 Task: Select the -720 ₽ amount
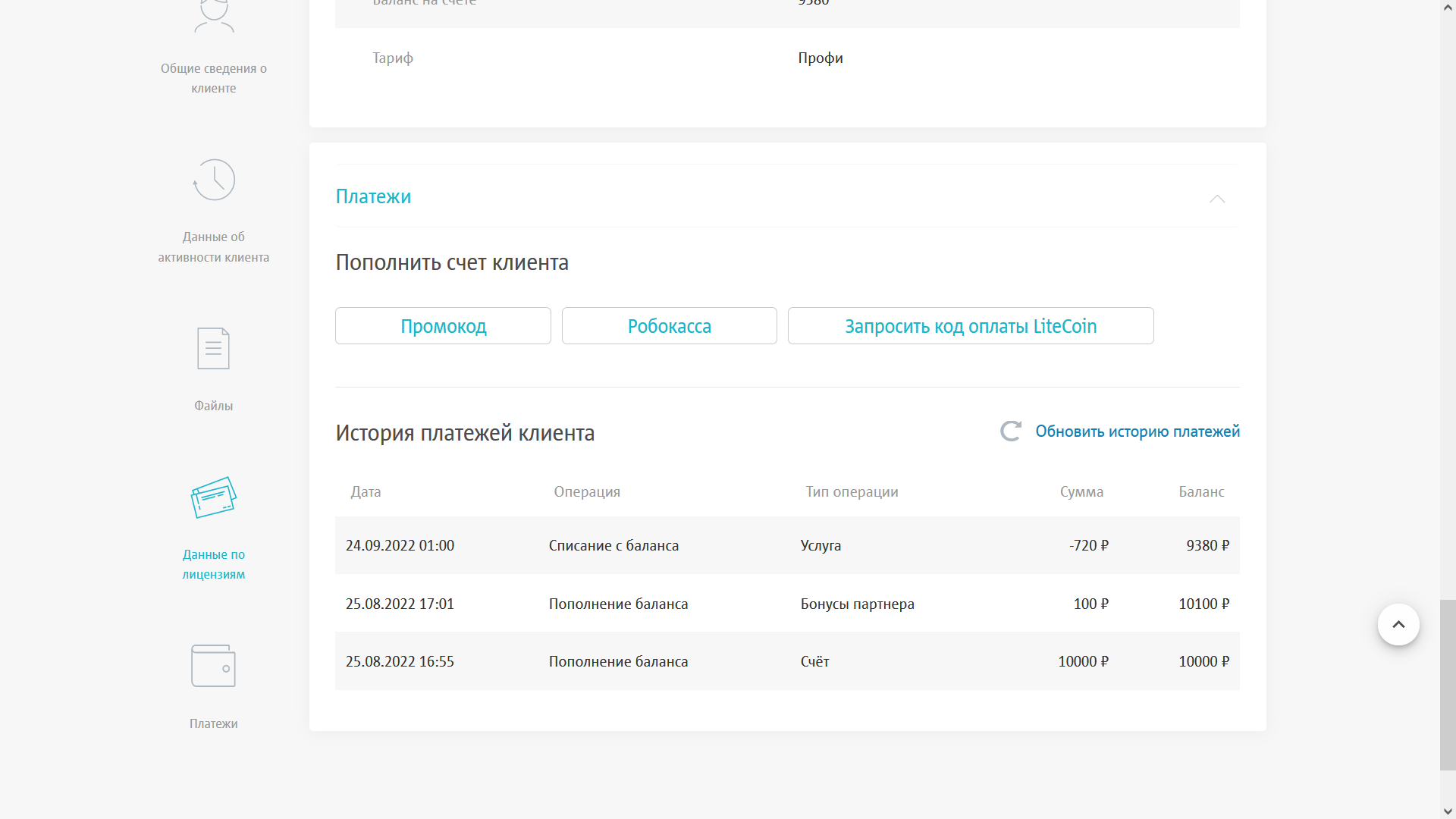[1089, 546]
